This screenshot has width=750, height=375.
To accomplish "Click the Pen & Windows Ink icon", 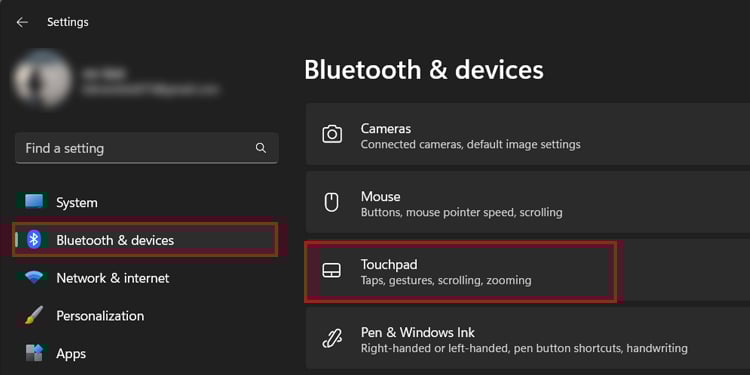I will pos(331,338).
